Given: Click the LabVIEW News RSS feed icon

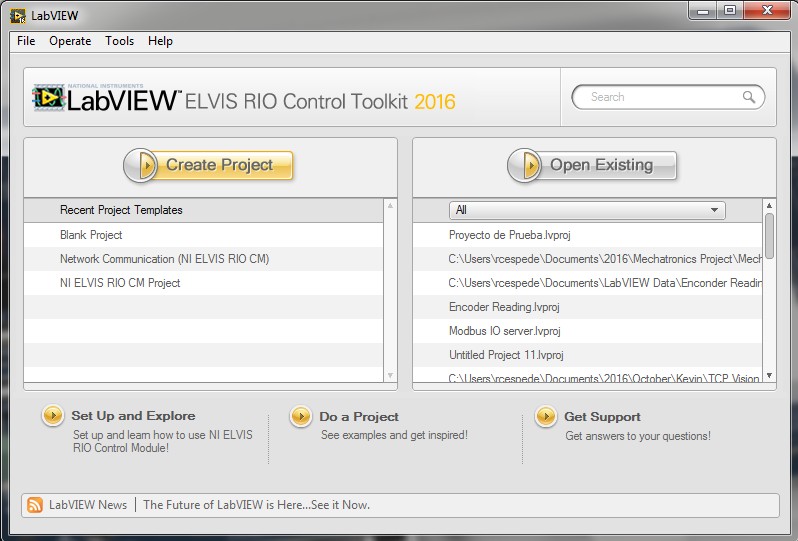Looking at the screenshot, I should [x=35, y=505].
